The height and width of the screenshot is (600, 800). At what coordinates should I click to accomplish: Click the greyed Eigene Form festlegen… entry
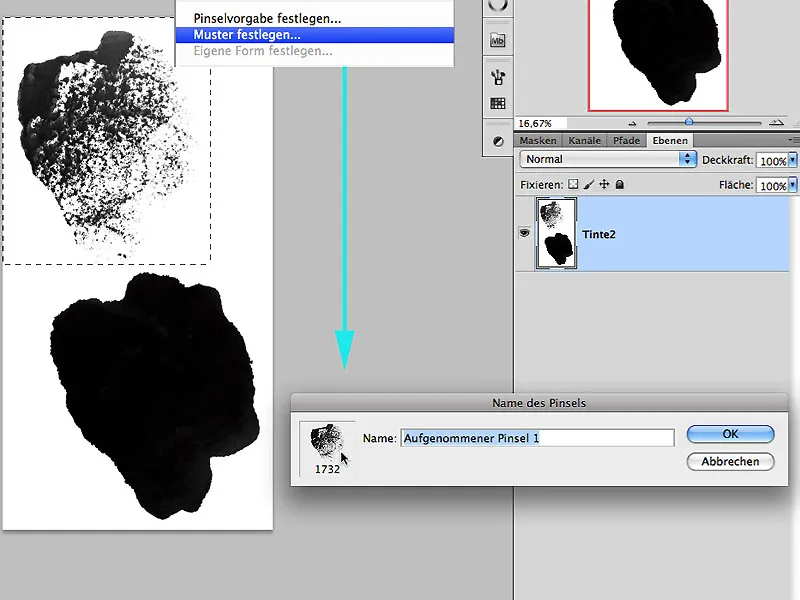coord(263,51)
